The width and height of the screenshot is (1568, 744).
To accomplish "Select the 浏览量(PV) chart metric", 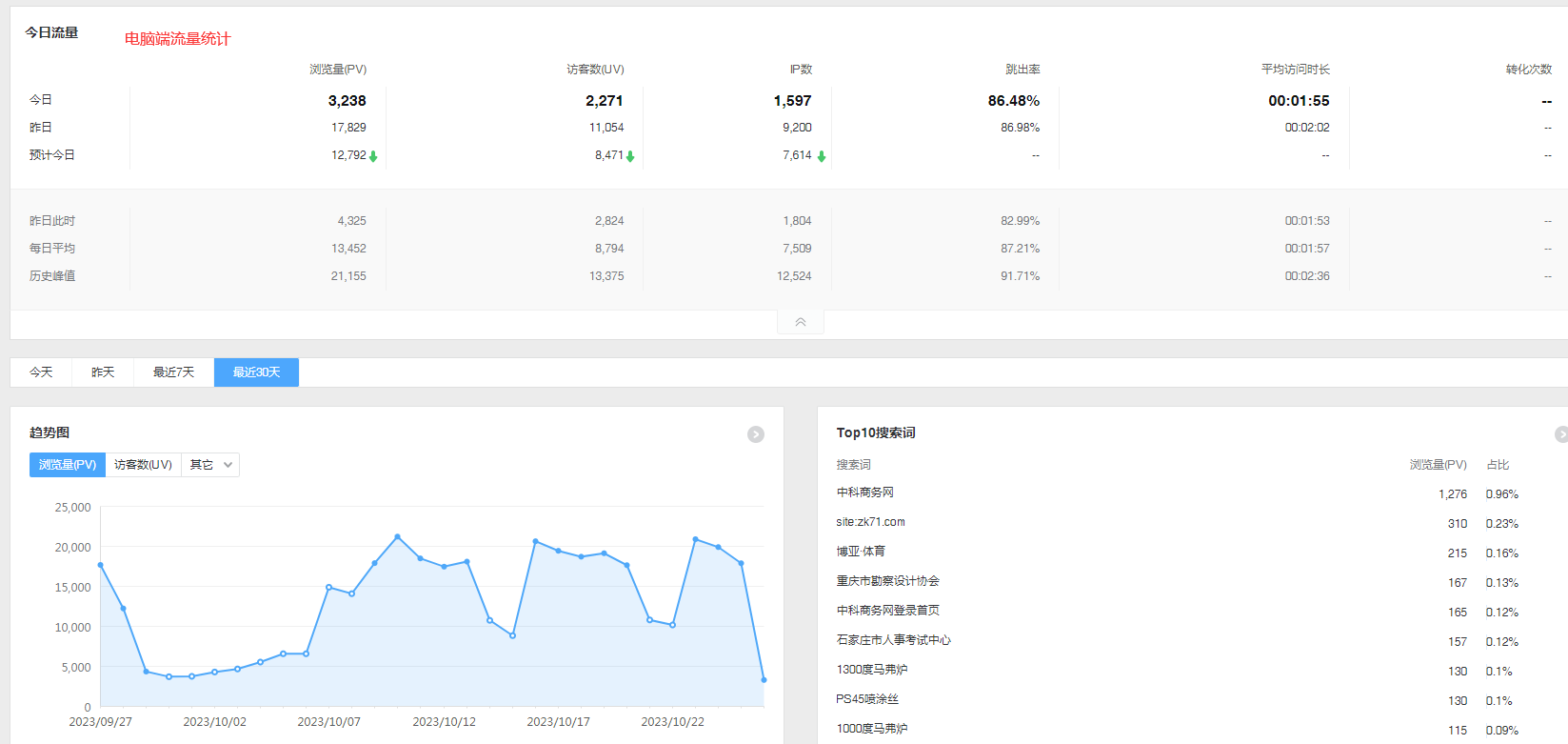I will [x=68, y=465].
